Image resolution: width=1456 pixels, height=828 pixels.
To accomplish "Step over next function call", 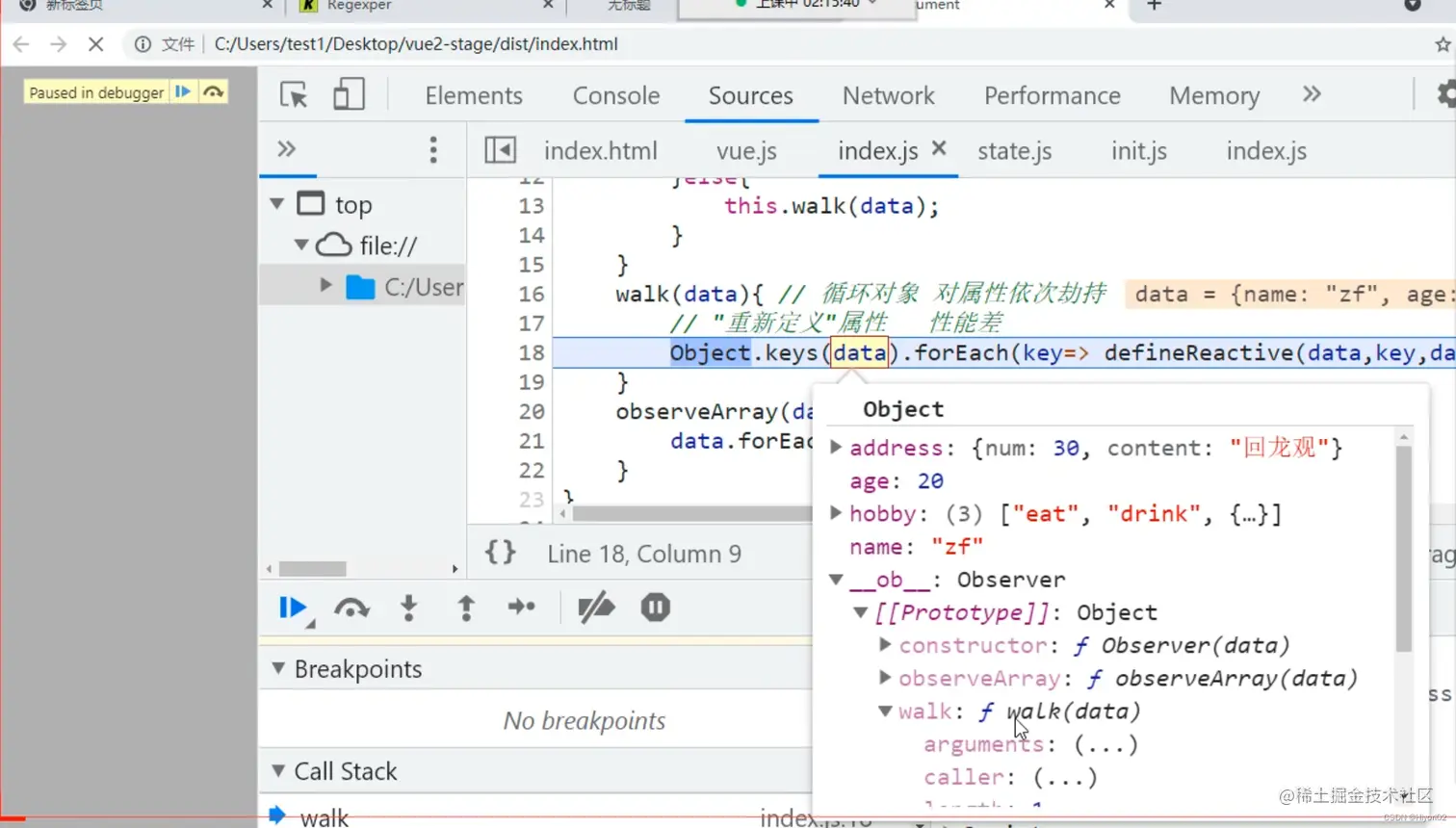I will pos(351,608).
